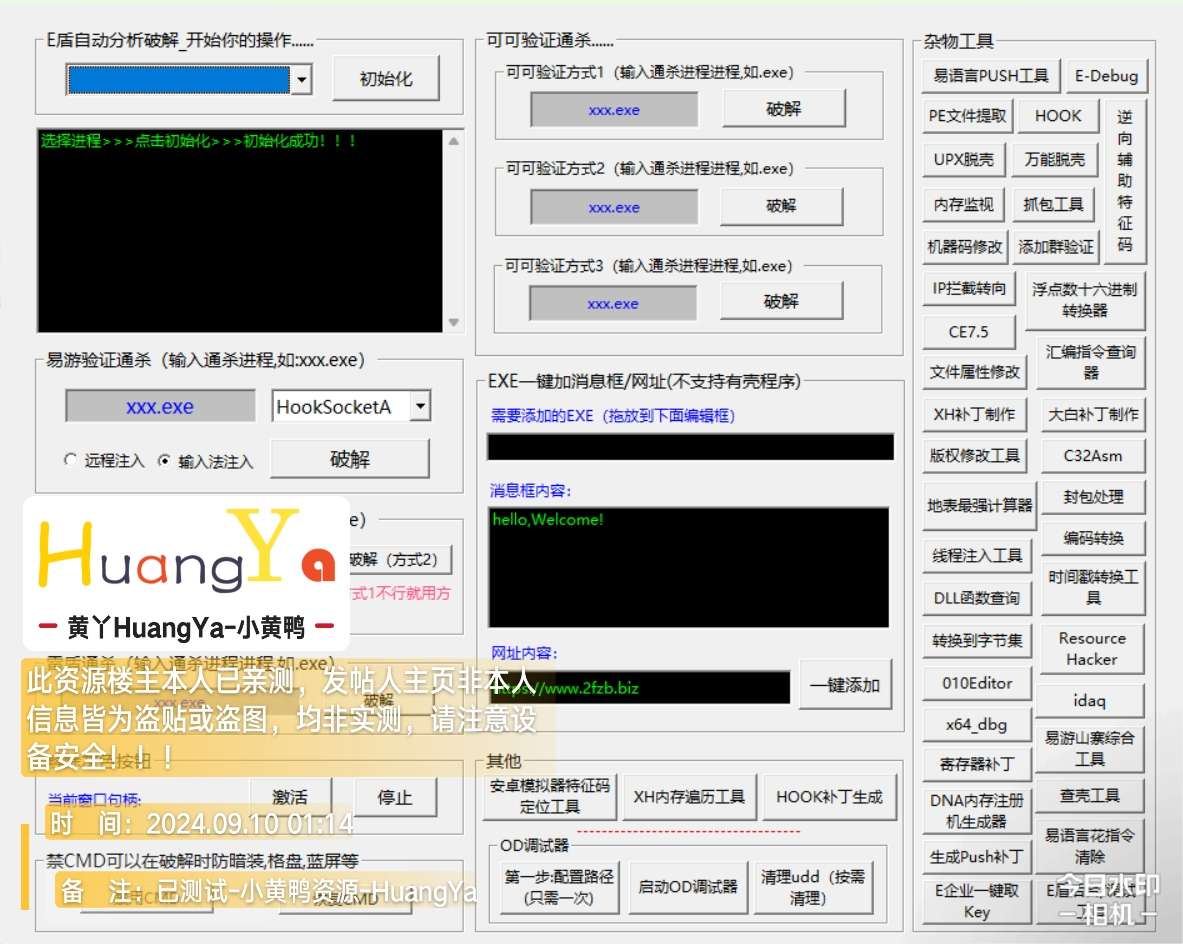Screen dimensions: 1183x944
Task: Click 破解 button for 可可验证方式2
Action: point(781,205)
